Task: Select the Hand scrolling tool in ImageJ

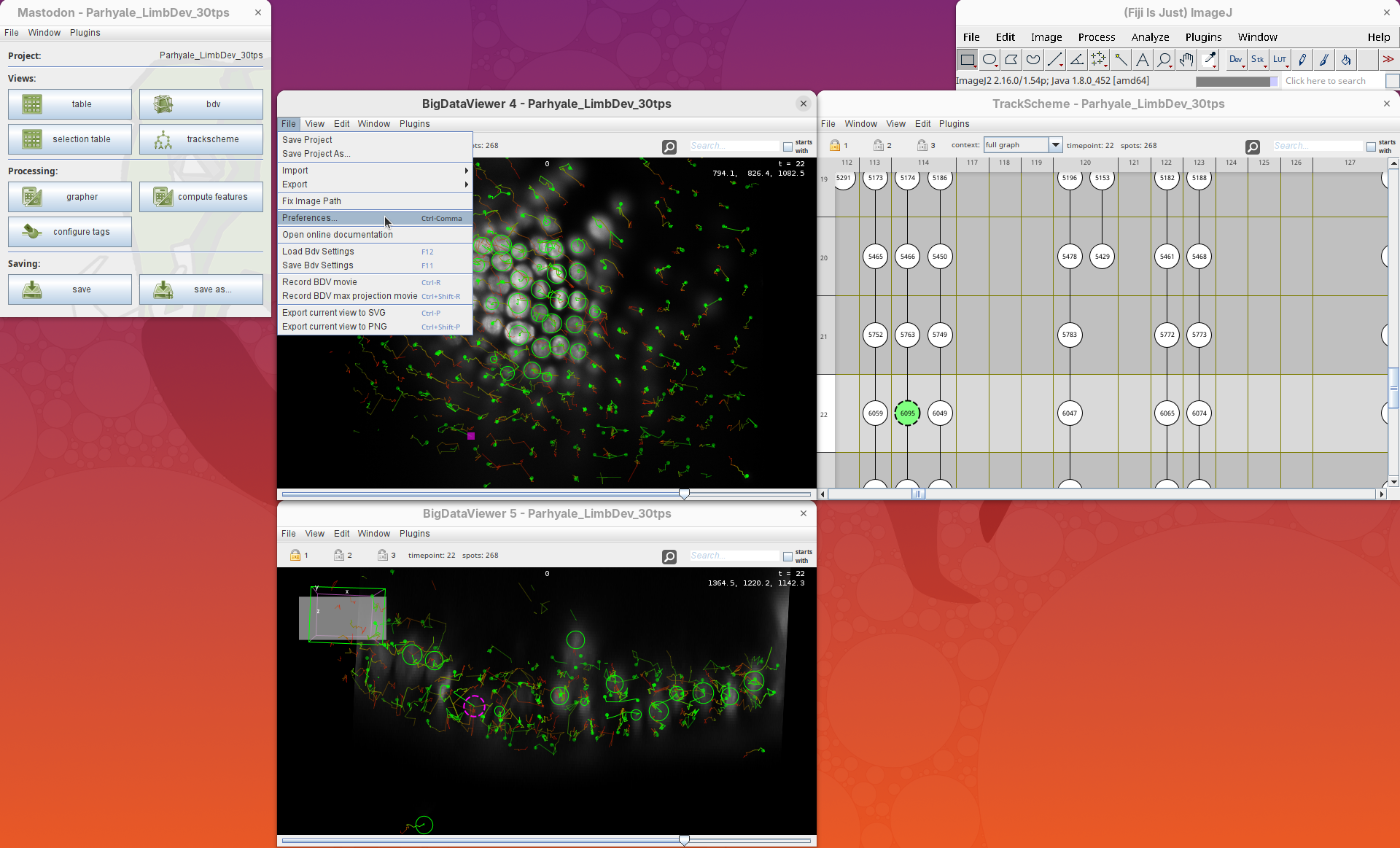Action: click(1186, 60)
